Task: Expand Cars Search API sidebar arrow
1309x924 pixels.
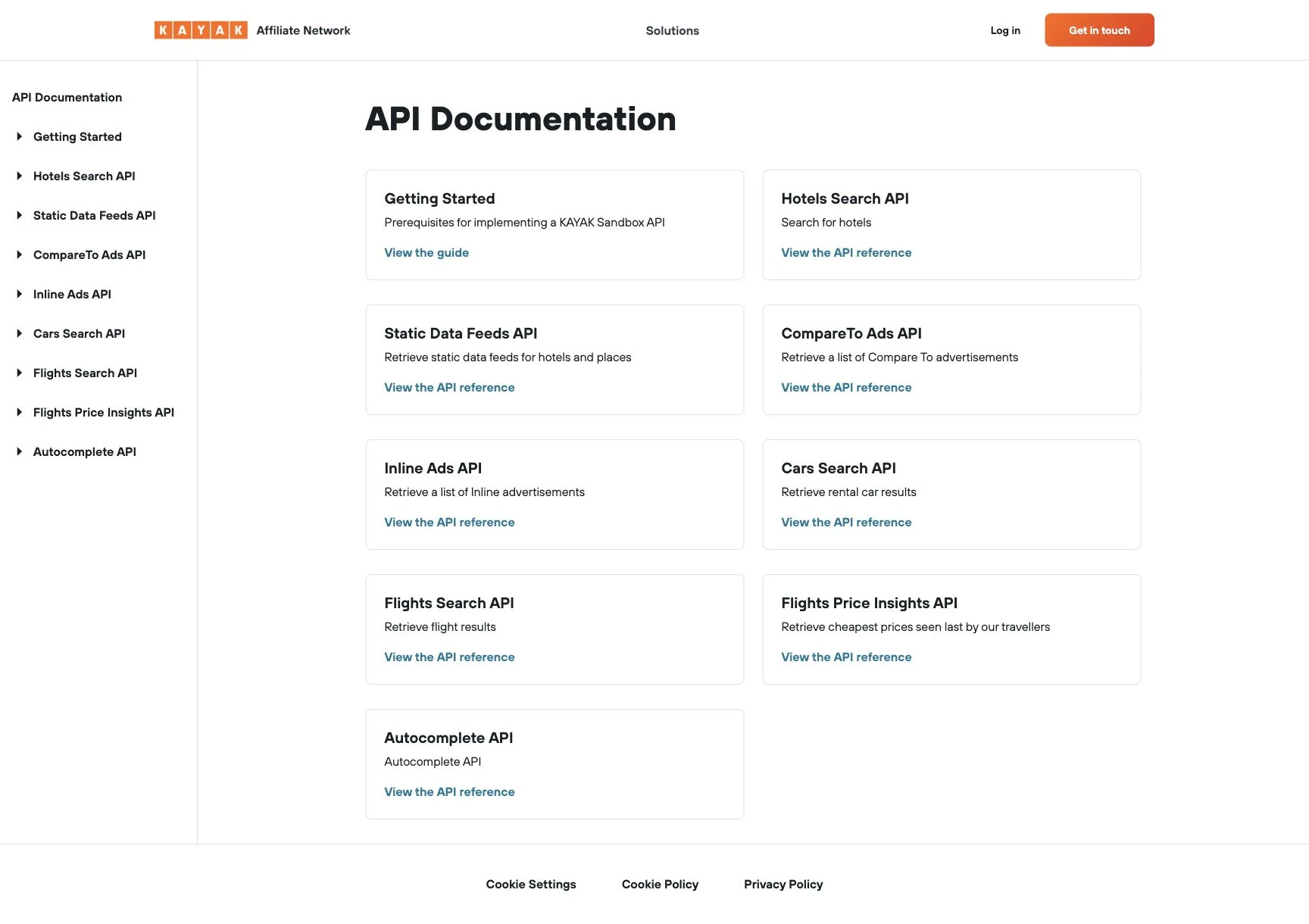Action: [x=20, y=333]
